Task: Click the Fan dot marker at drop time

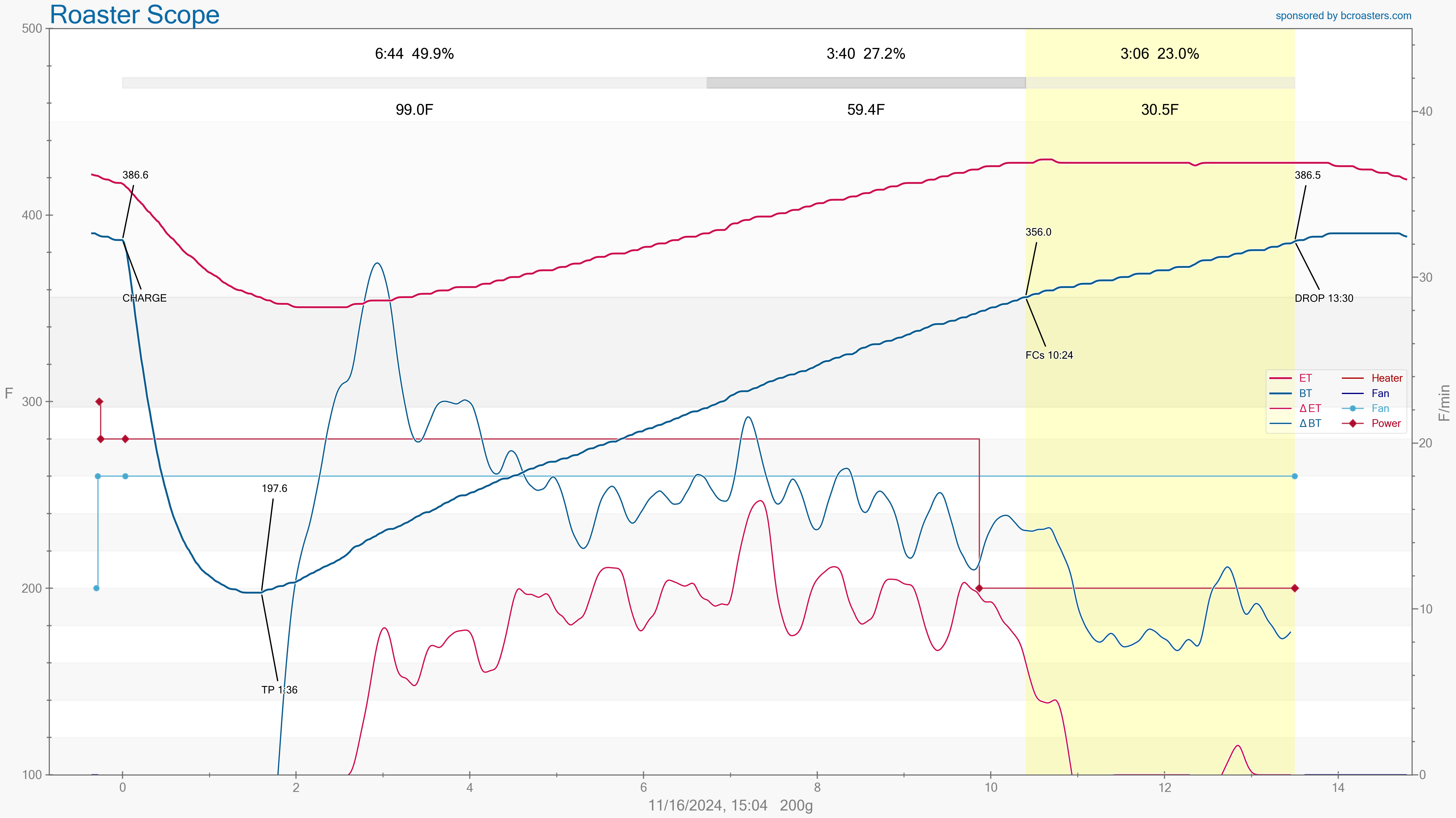Action: 1294,476
